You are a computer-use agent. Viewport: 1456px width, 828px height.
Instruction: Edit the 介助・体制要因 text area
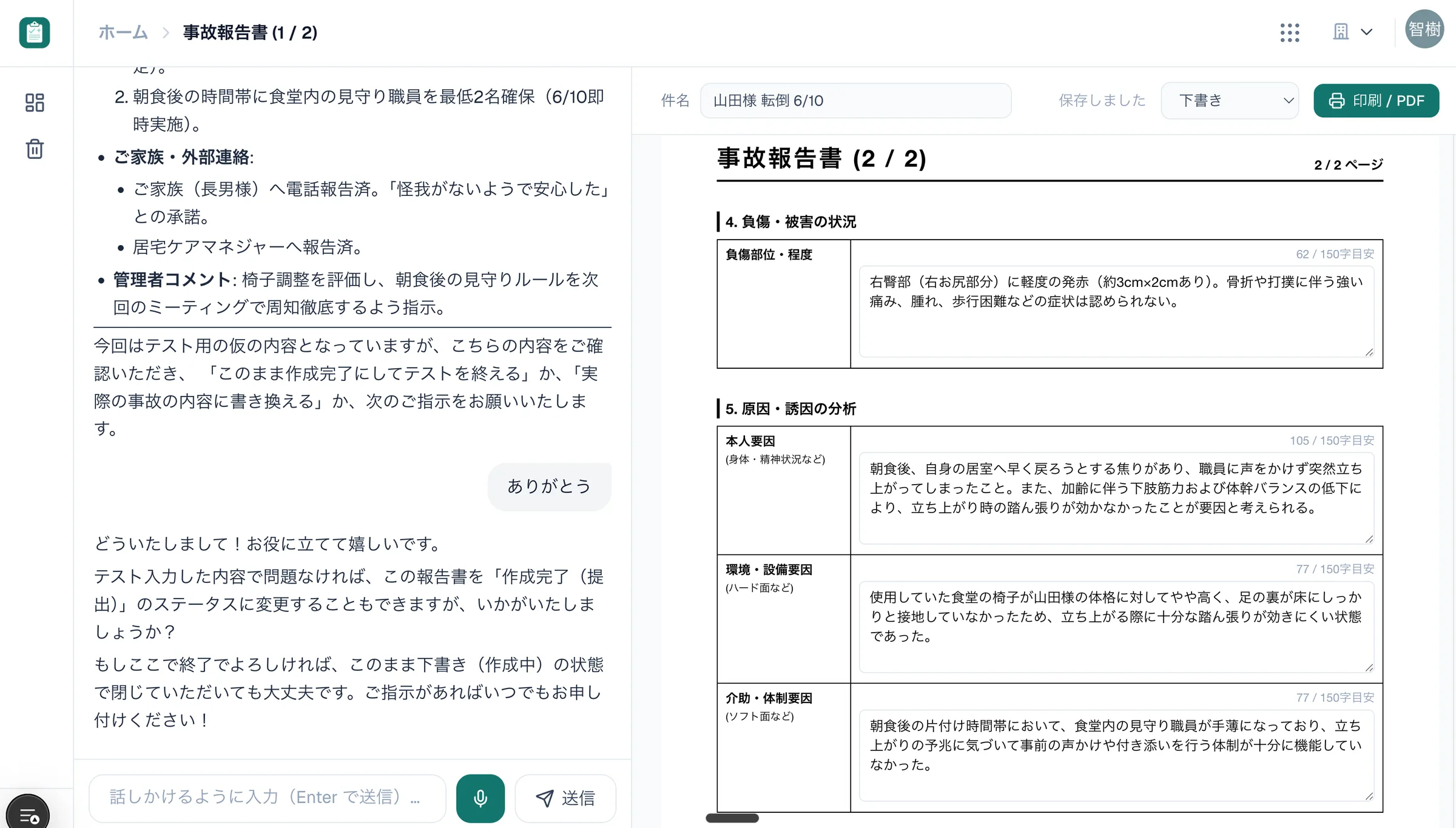point(1116,755)
